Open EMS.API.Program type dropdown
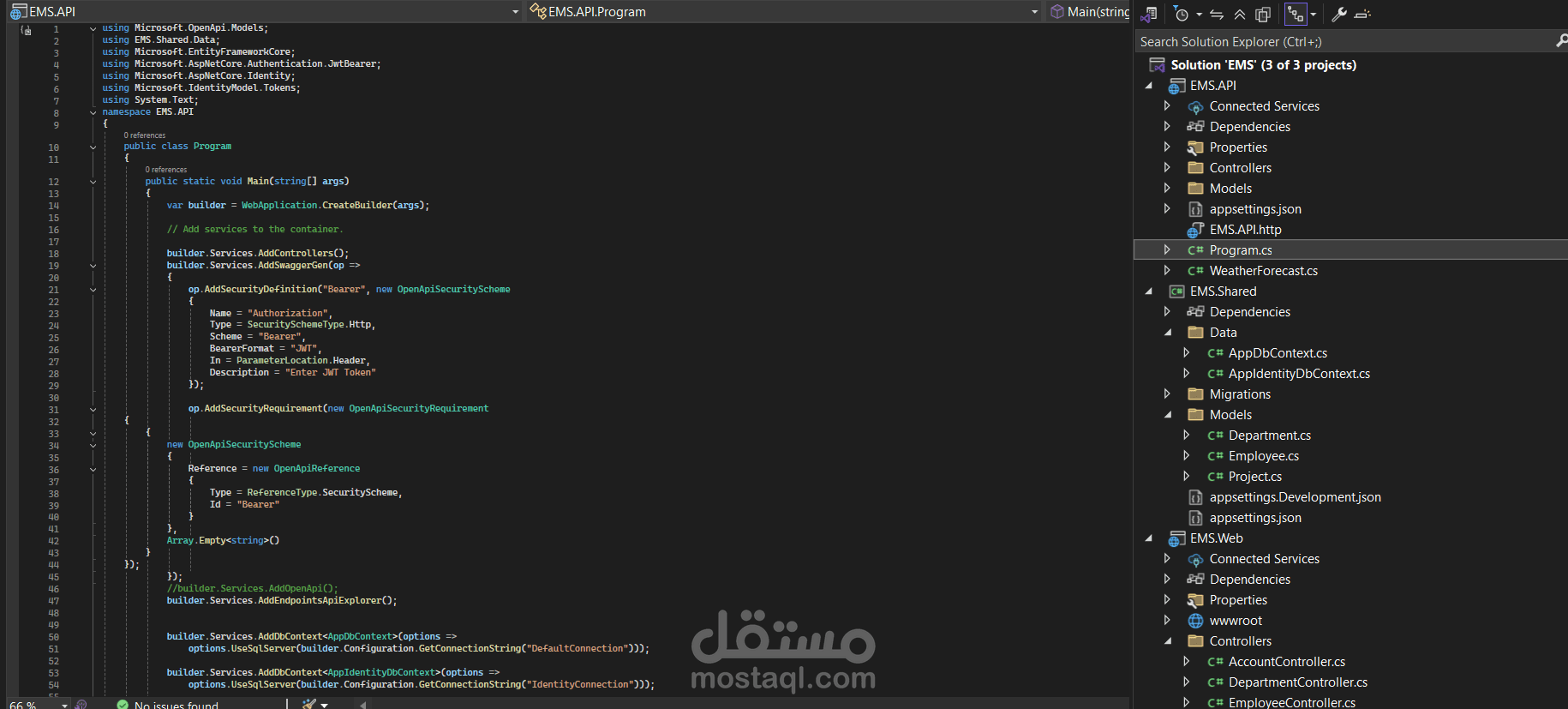 click(x=1034, y=12)
